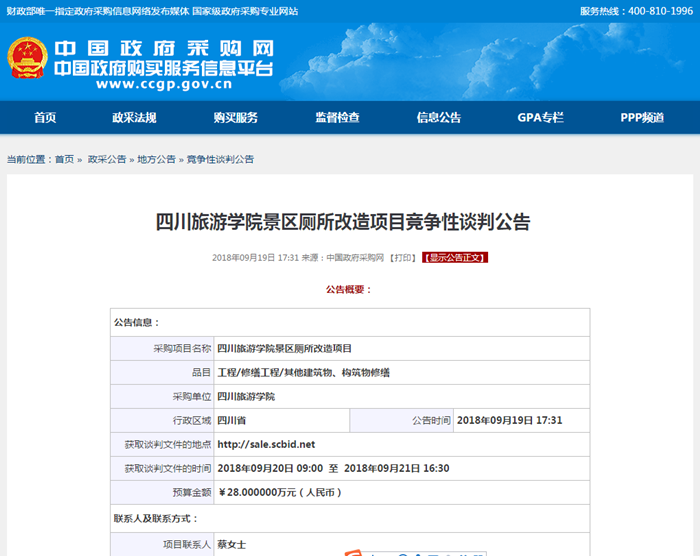Click the 行政区域 value 四川省

point(231,420)
